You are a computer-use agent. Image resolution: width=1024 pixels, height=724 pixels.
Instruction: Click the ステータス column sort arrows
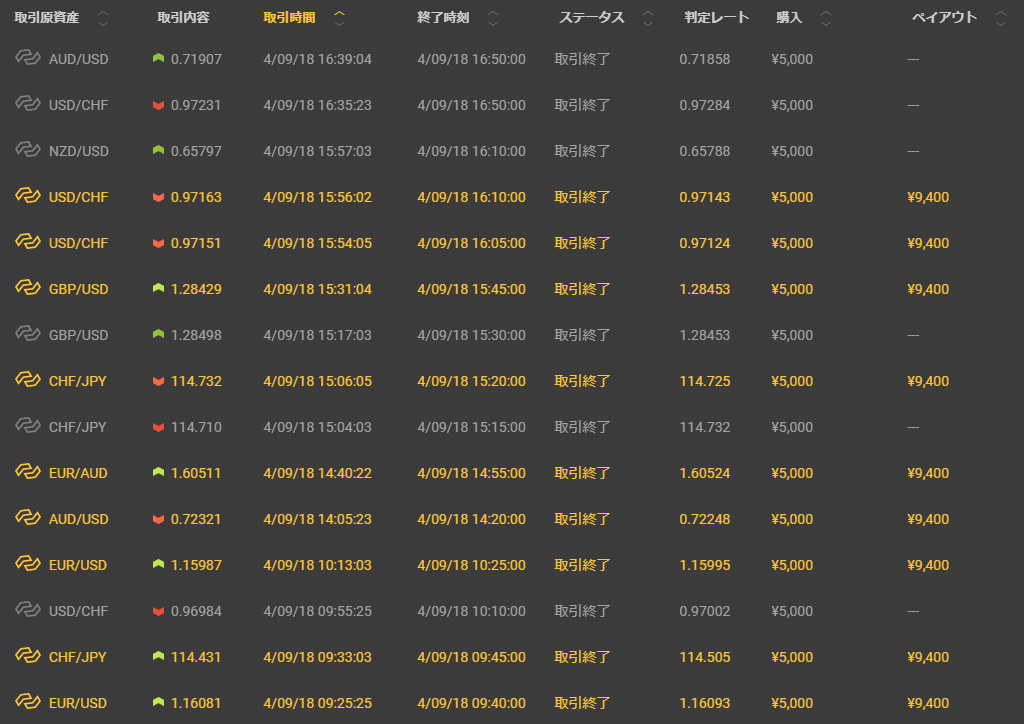pyautogui.click(x=648, y=18)
